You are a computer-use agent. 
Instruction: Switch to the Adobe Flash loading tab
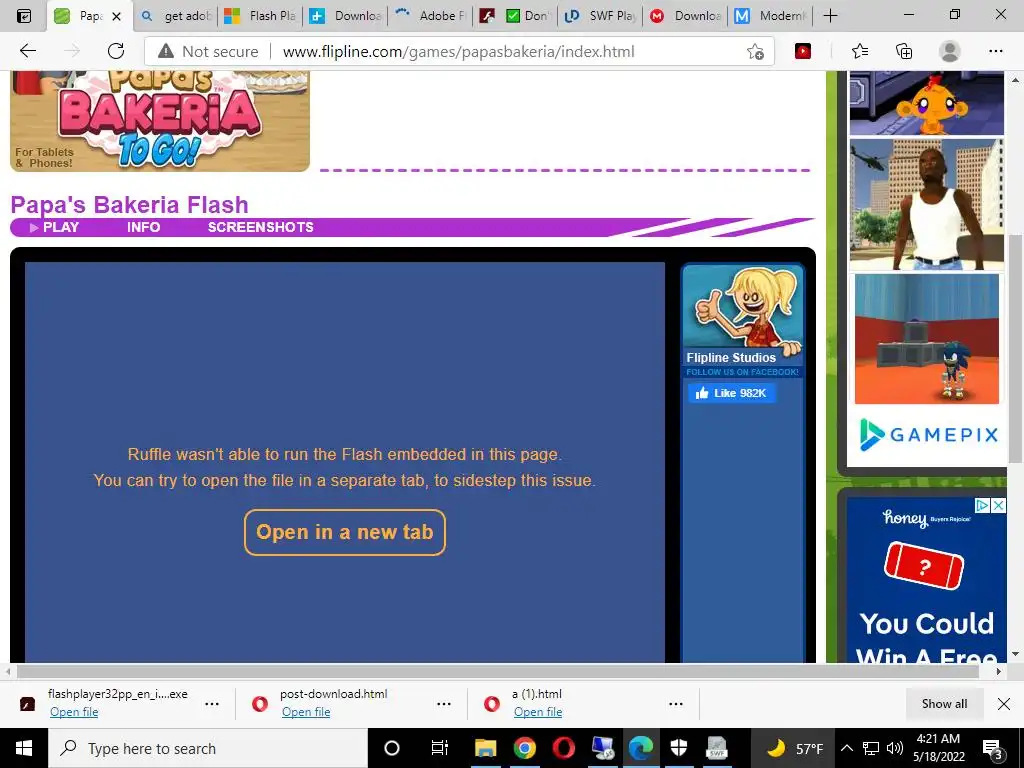click(x=430, y=16)
